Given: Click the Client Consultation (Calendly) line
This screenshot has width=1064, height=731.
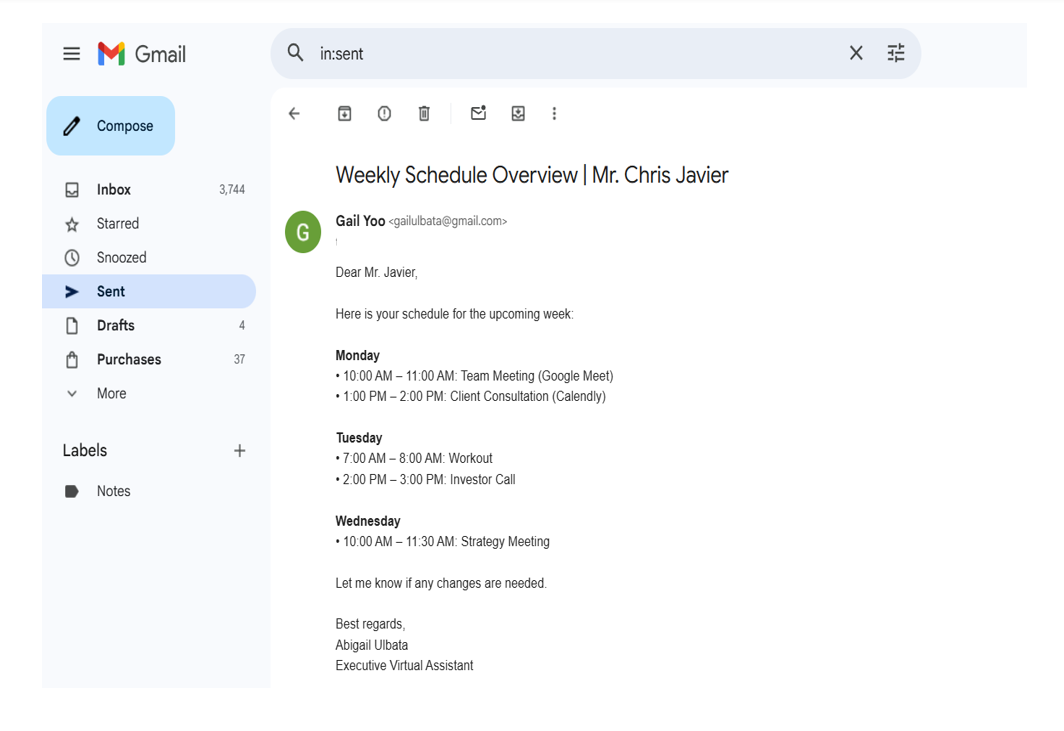Looking at the screenshot, I should tap(471, 396).
